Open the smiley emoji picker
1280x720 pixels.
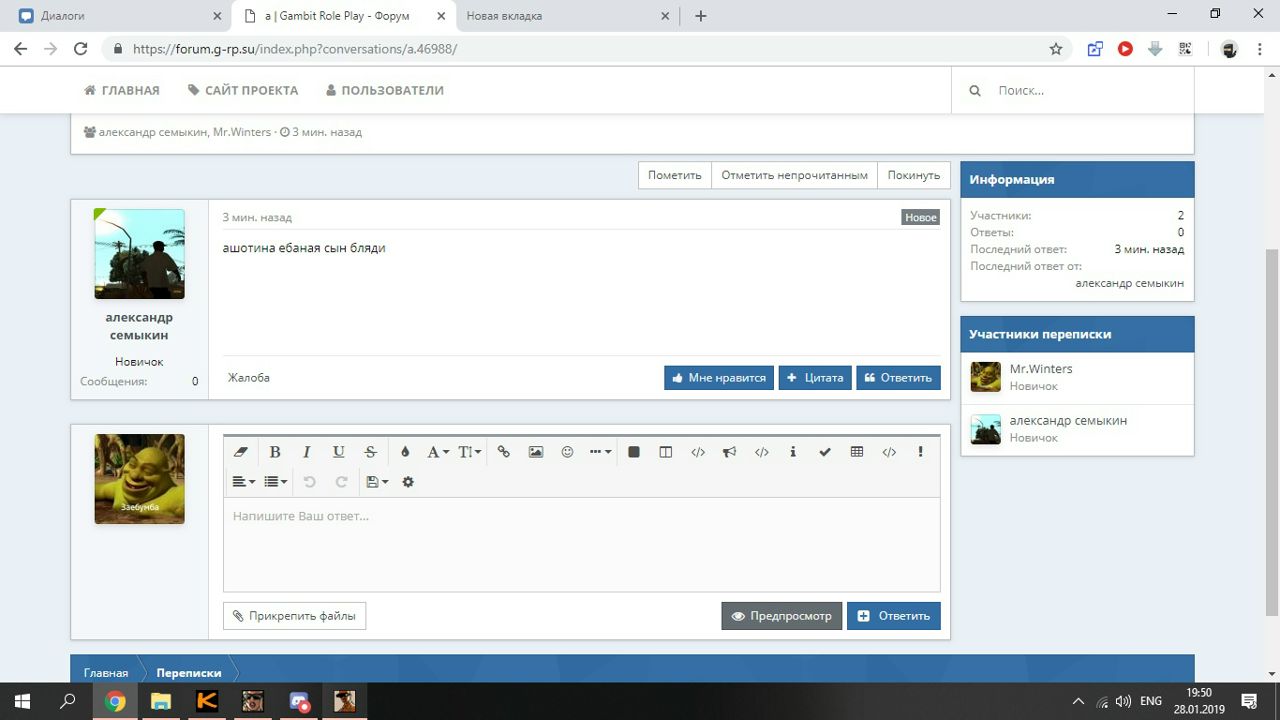(x=567, y=452)
